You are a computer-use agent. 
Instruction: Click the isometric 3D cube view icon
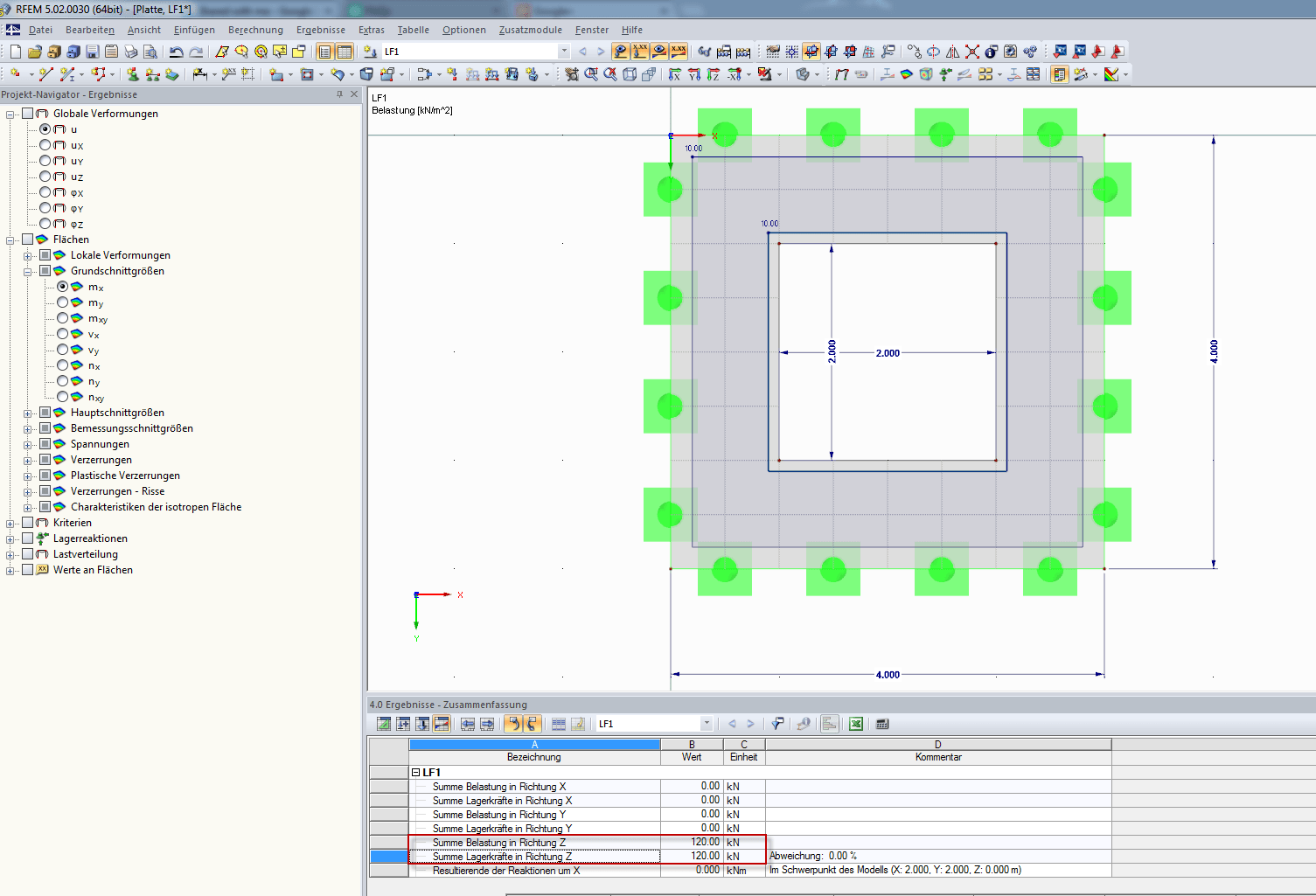(x=630, y=74)
